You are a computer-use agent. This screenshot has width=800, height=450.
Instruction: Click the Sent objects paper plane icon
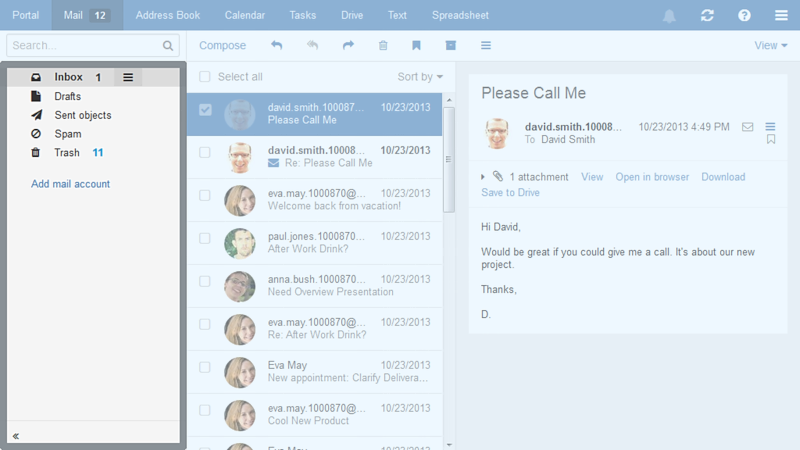[36, 115]
